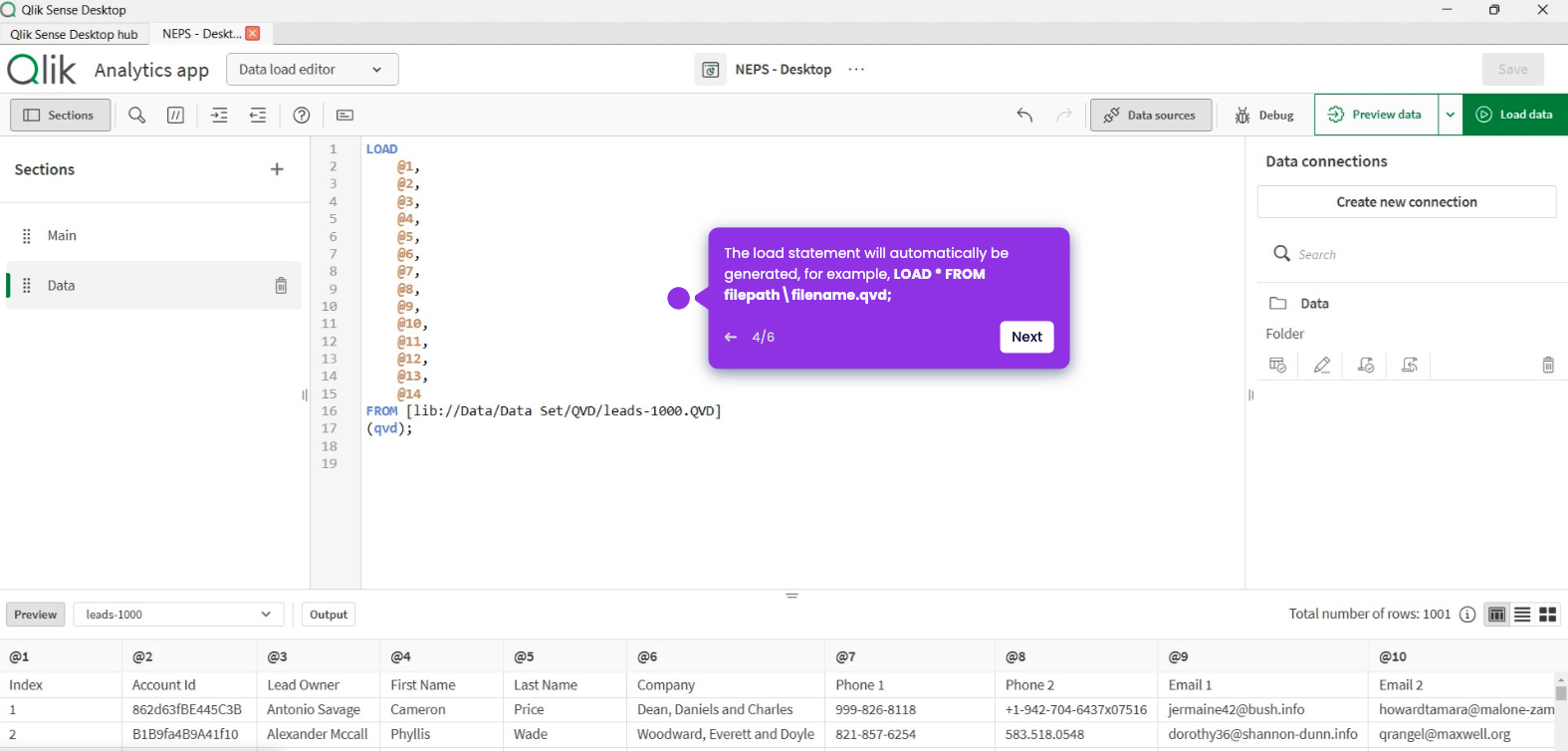Add a new section with plus icon
The image size is (1568, 751).
277,169
